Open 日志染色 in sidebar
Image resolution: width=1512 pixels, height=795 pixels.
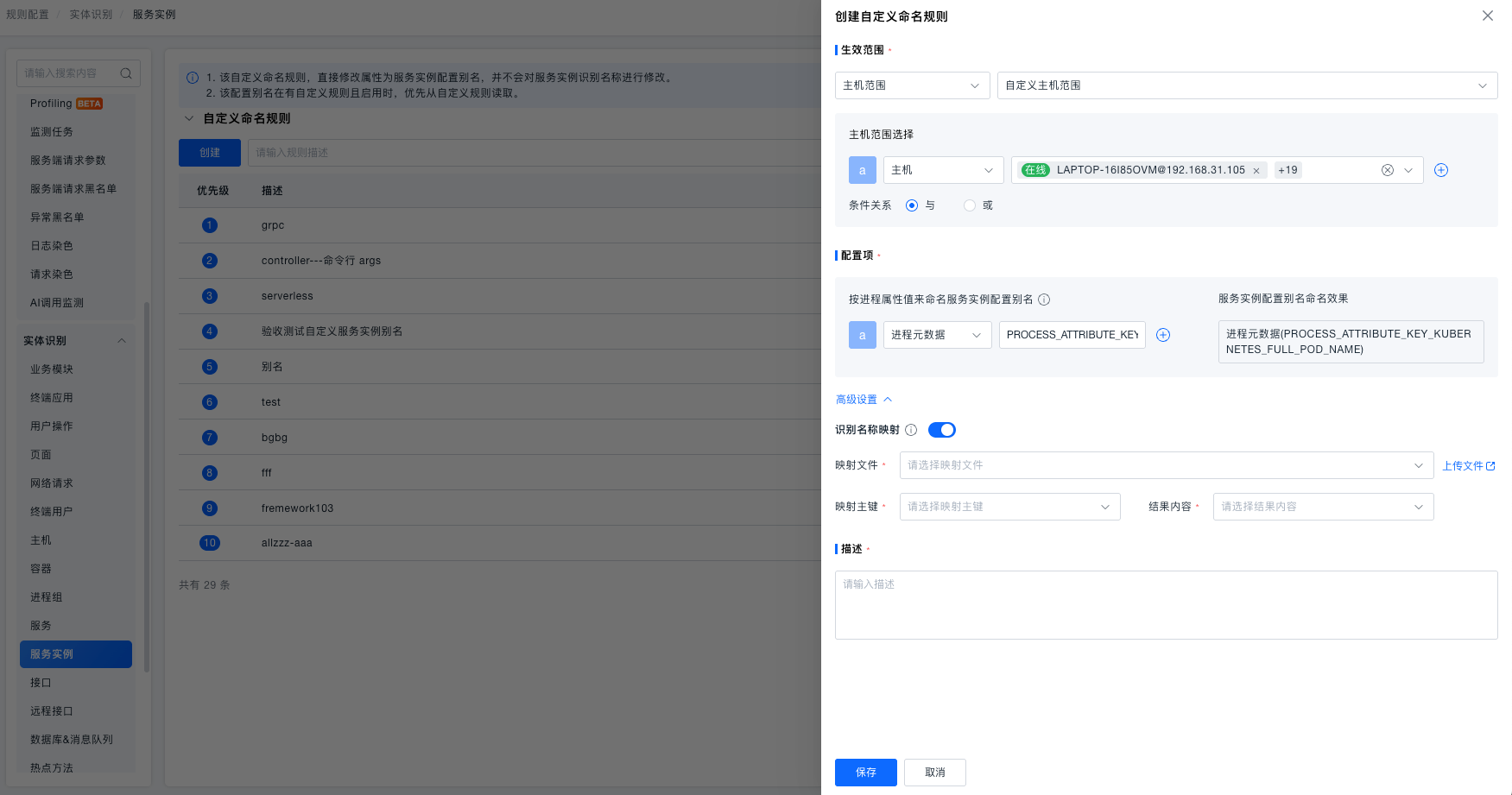52,246
